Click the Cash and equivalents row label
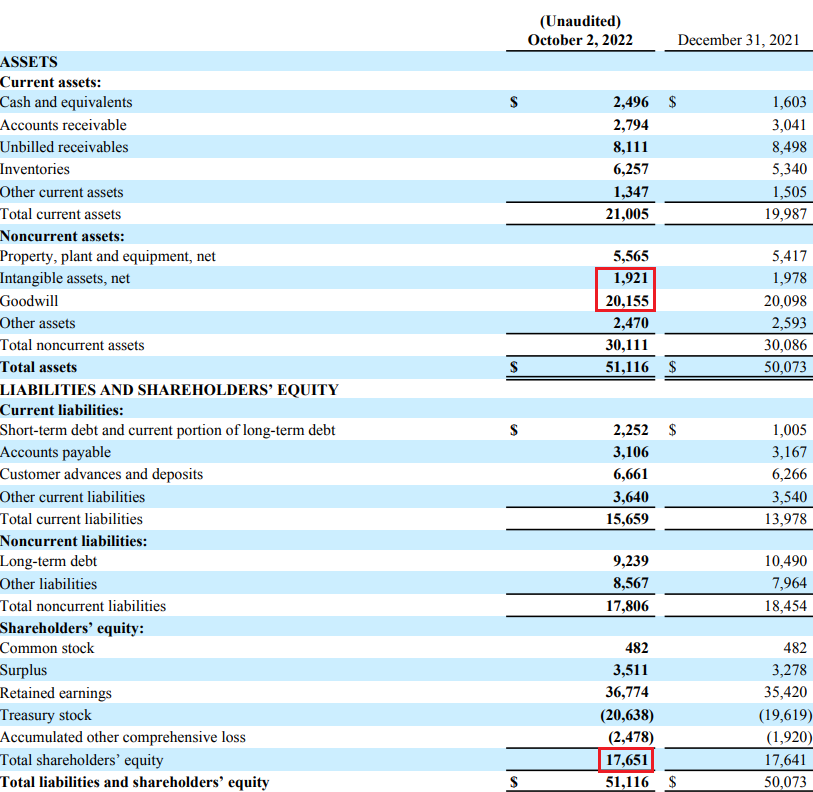Viewport: 813px width, 792px height. coord(66,102)
